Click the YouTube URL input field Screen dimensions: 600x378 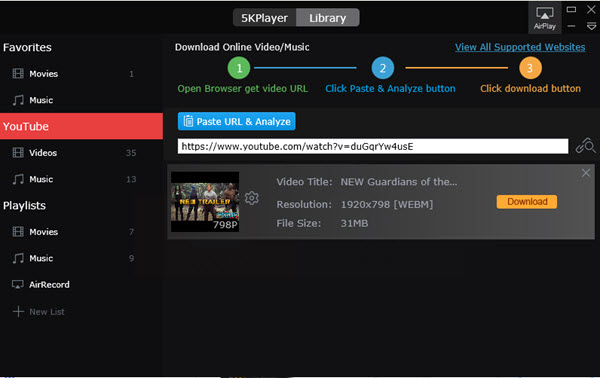tap(373, 146)
